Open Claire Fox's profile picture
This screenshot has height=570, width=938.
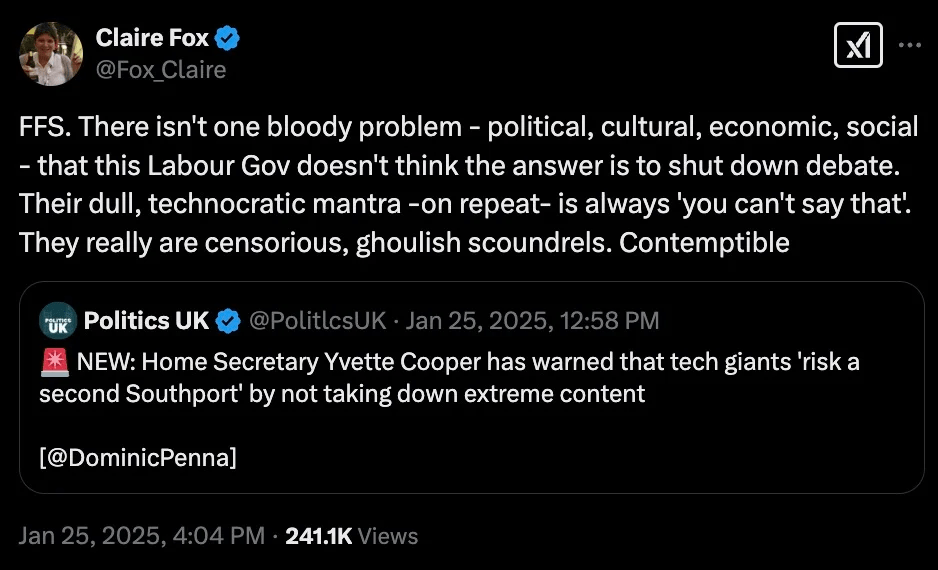click(51, 53)
